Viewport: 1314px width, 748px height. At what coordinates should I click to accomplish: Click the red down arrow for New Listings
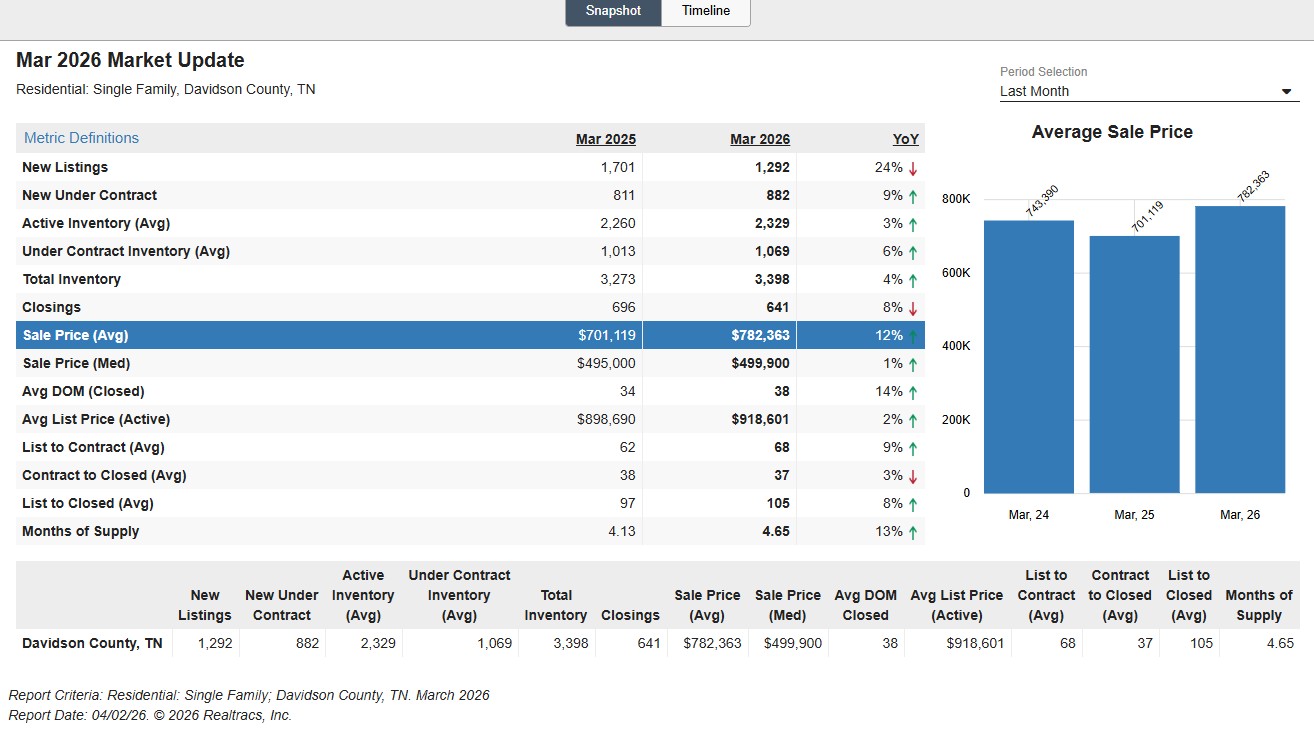tap(913, 168)
